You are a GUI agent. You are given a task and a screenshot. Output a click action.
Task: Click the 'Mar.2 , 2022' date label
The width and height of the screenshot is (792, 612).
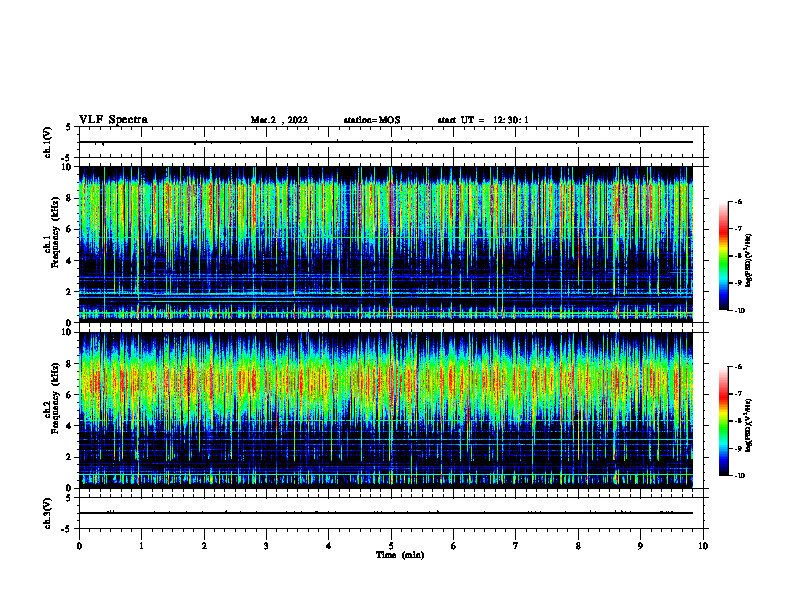(279, 120)
